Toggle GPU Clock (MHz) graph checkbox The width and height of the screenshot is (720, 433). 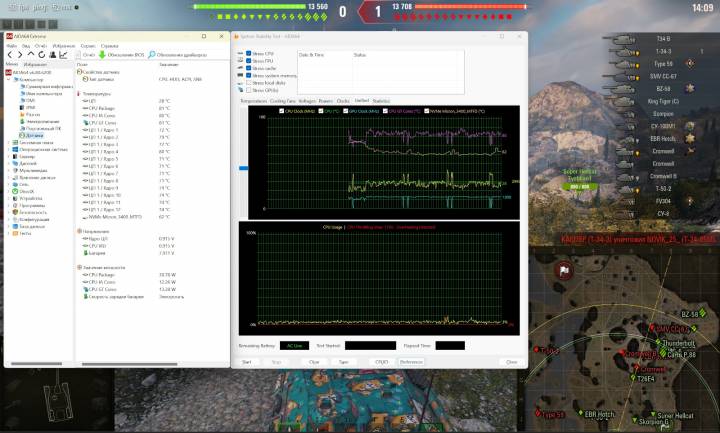click(345, 111)
